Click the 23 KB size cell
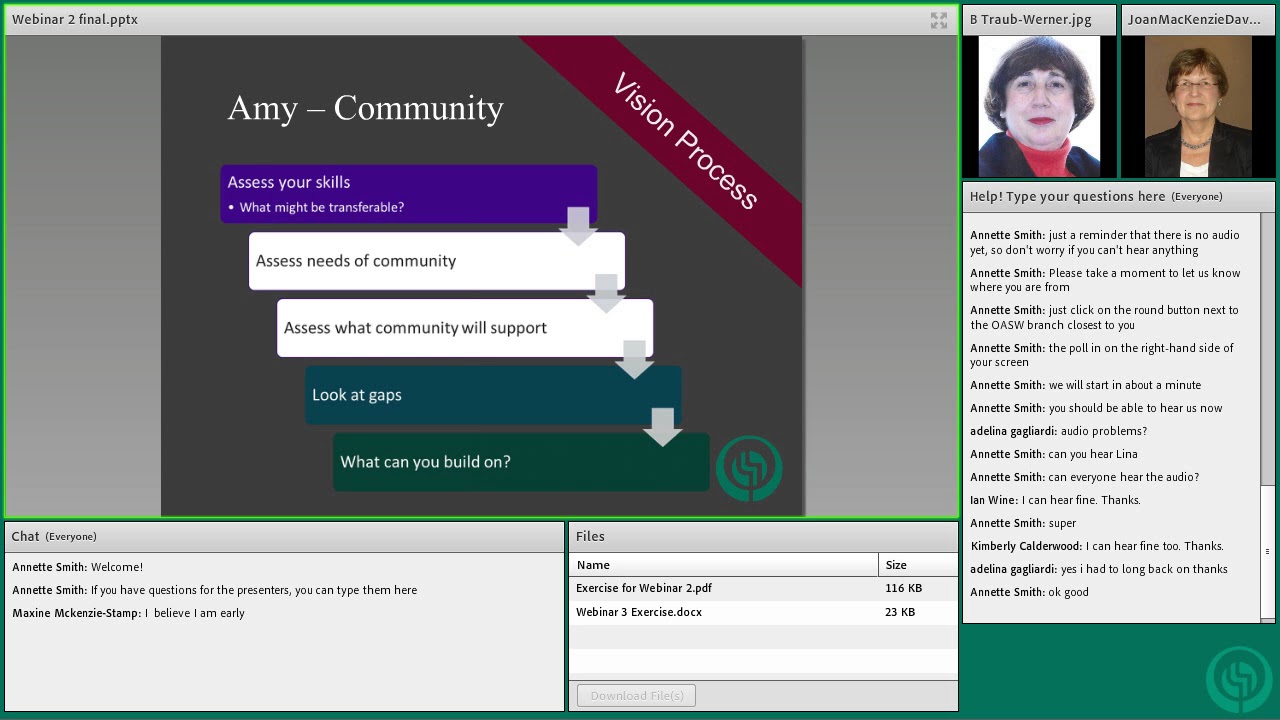 click(x=899, y=612)
